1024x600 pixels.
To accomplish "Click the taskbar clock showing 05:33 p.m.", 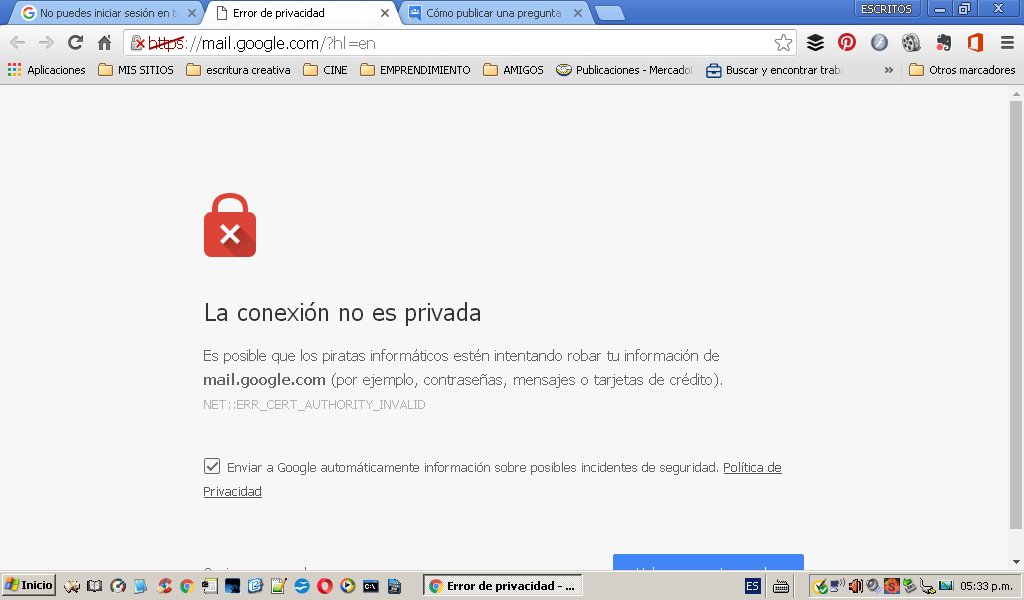I will pos(986,586).
